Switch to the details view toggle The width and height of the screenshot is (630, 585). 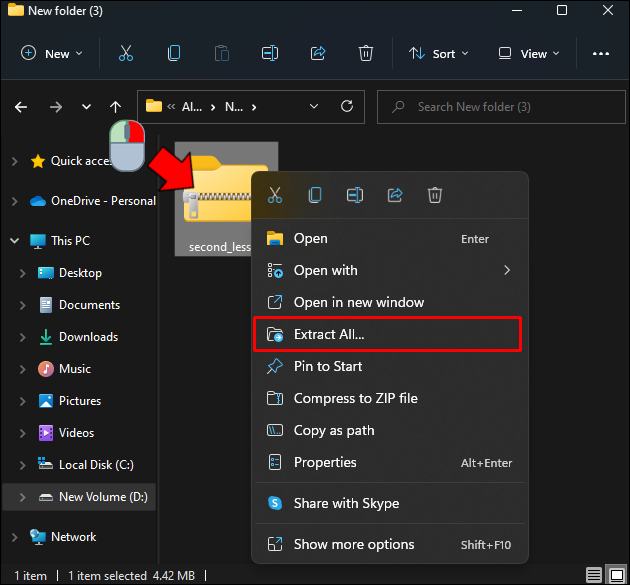click(594, 575)
